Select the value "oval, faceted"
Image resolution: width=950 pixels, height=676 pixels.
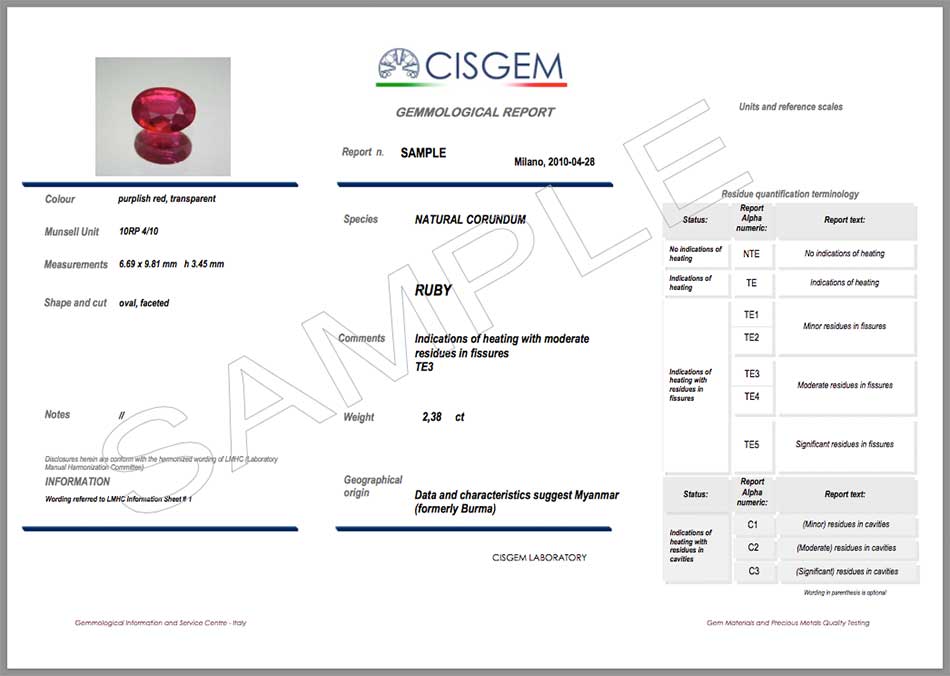pos(144,303)
